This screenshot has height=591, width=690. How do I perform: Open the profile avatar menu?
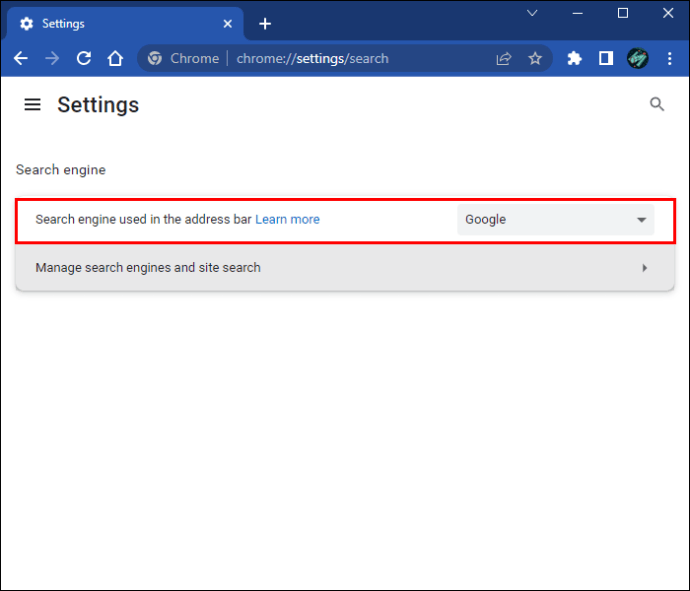click(638, 59)
